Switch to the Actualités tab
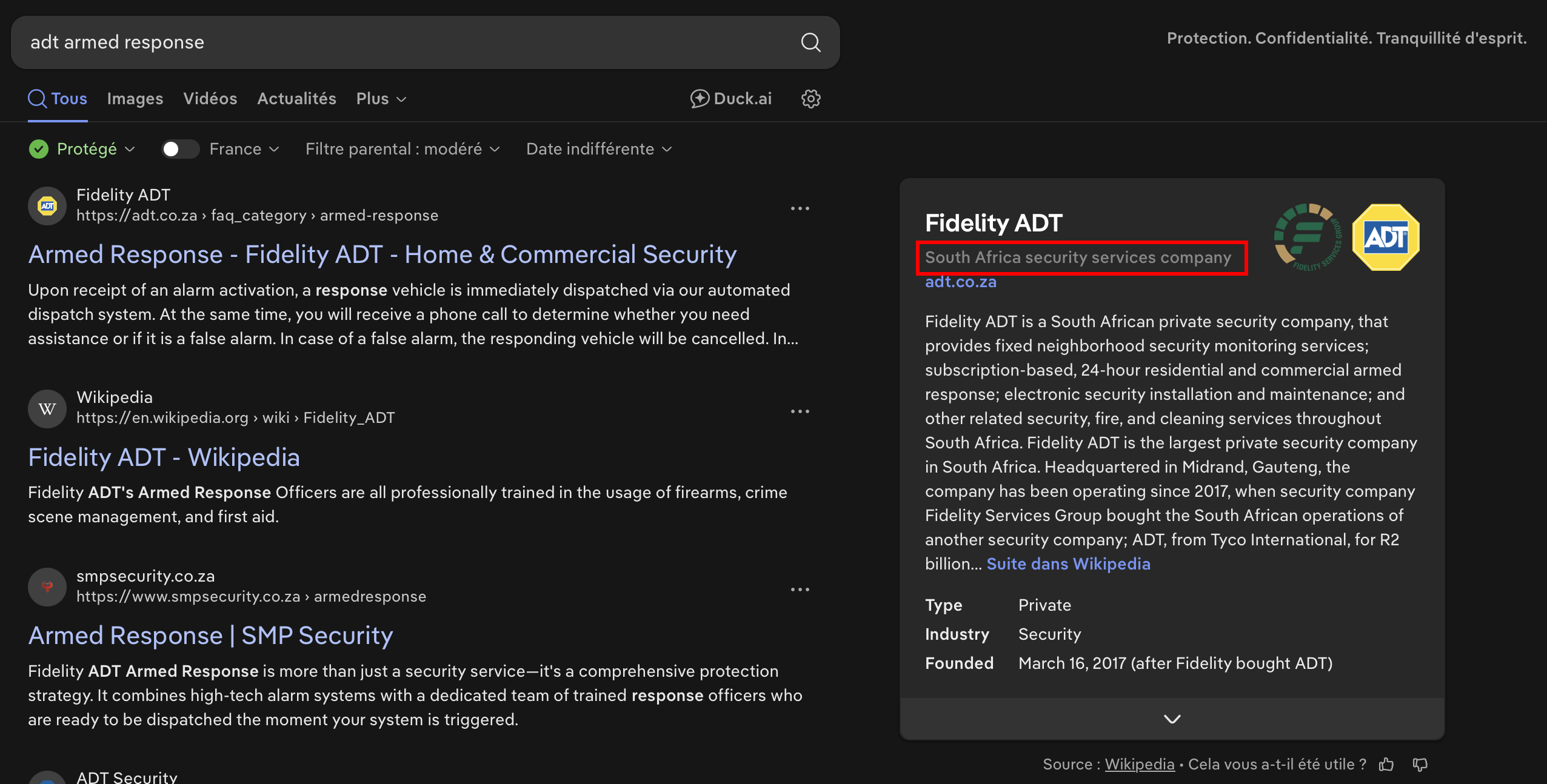This screenshot has height=784, width=1547. coord(297,99)
